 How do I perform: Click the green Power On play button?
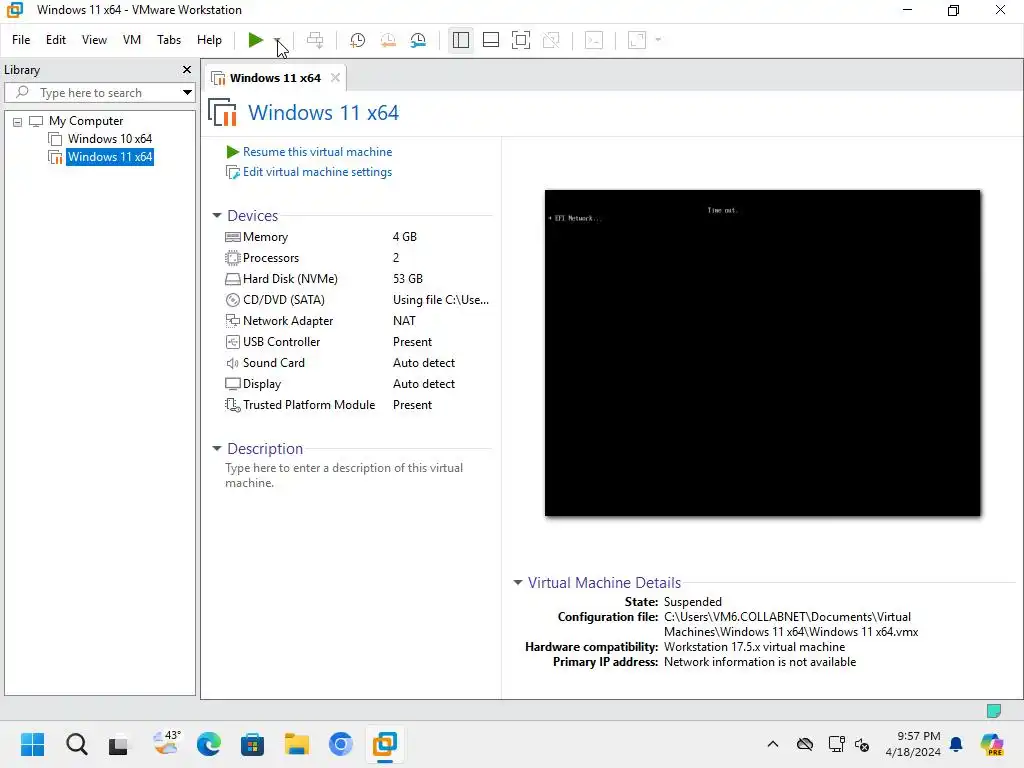tap(255, 40)
